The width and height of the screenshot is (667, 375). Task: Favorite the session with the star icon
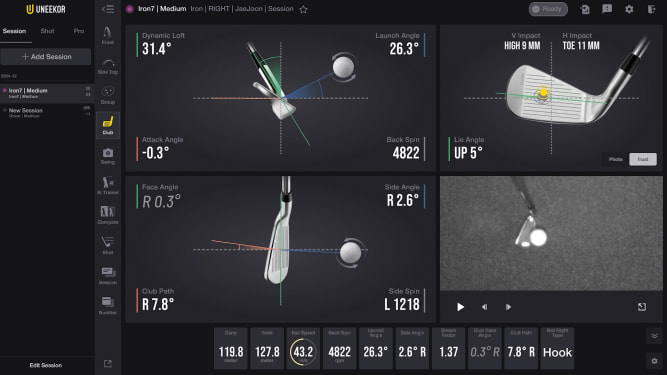click(x=303, y=9)
